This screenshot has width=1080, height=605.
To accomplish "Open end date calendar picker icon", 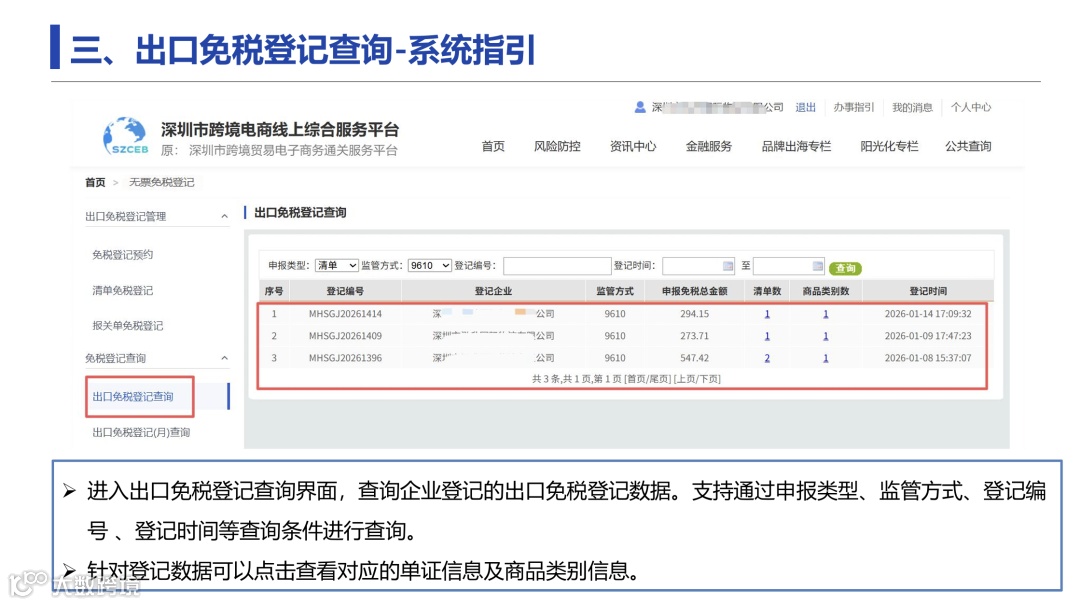I will (818, 266).
